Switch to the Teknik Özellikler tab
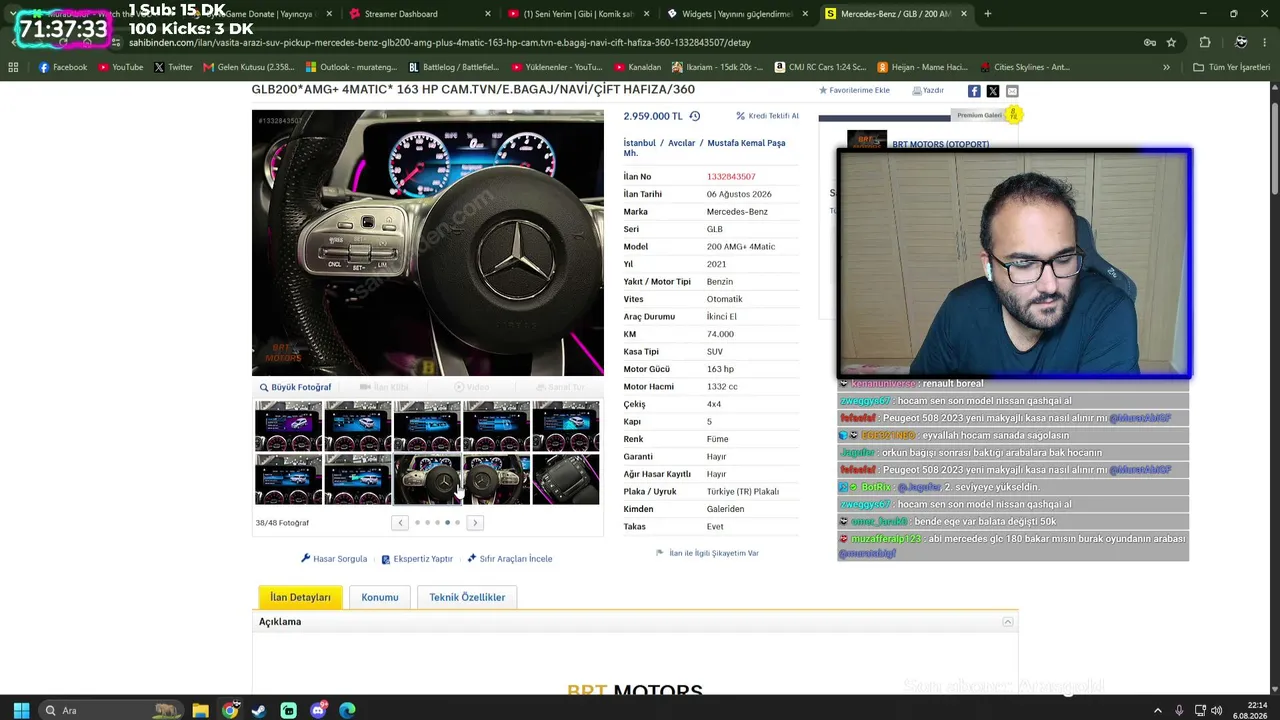1280x720 pixels. pyautogui.click(x=467, y=597)
